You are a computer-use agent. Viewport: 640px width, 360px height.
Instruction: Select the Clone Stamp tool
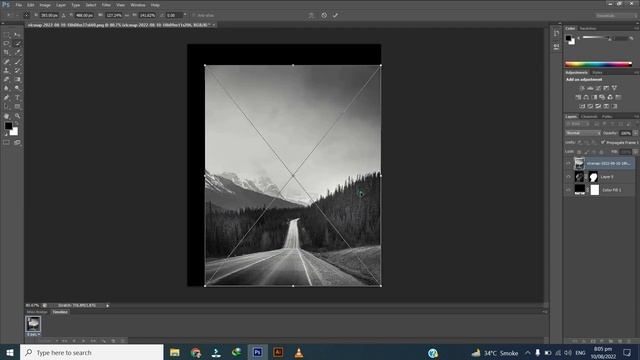7,71
